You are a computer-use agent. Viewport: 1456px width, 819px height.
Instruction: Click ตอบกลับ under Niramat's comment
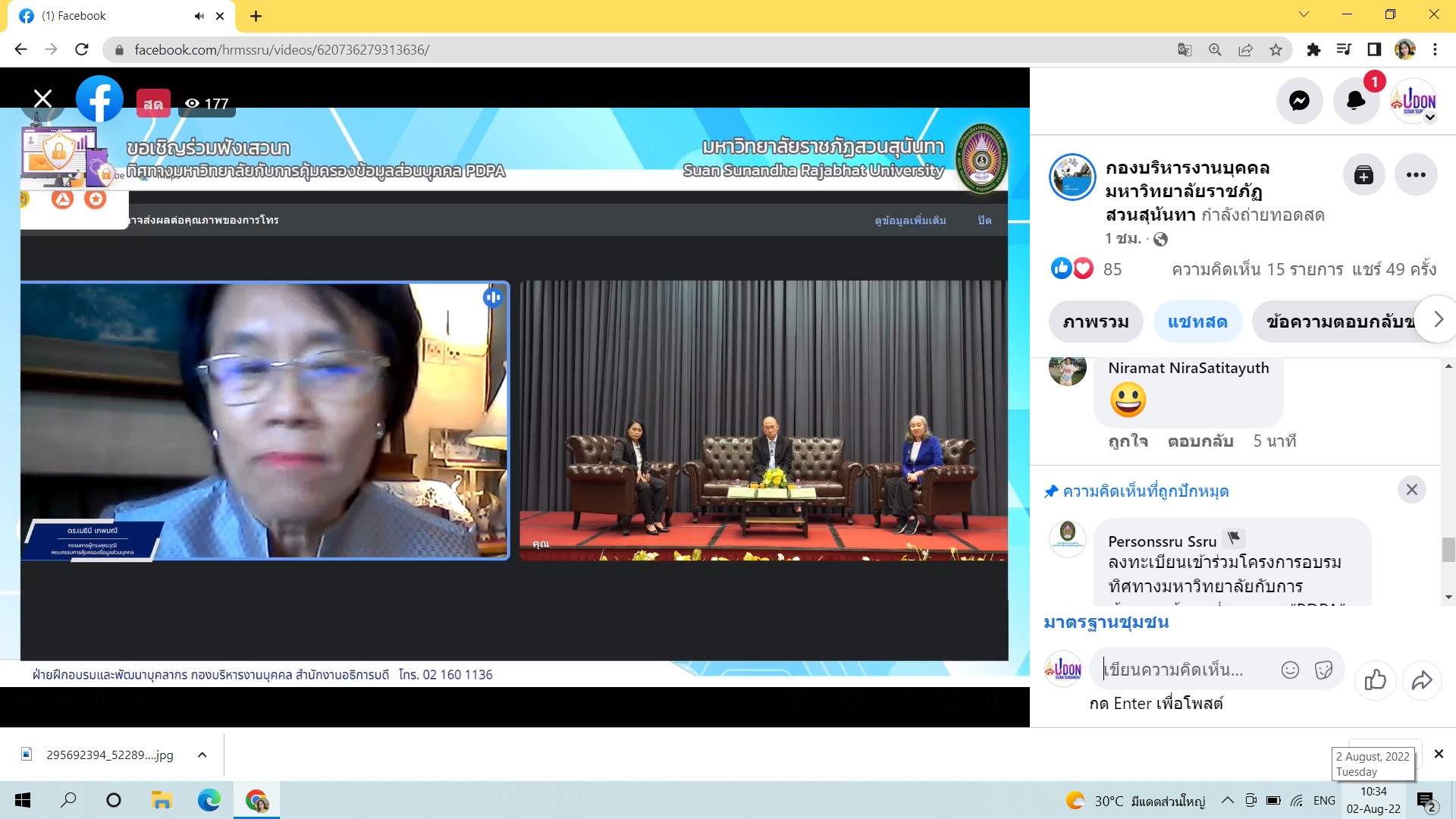[x=1200, y=441]
